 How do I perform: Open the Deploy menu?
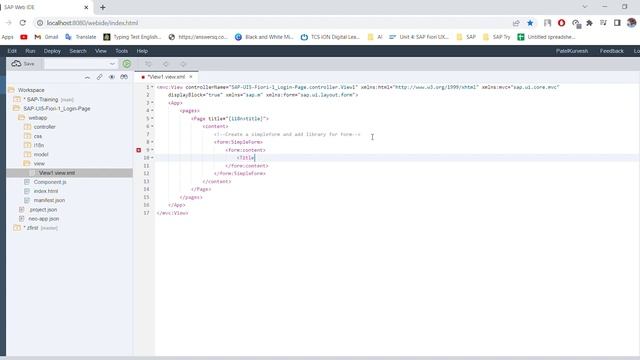52,51
